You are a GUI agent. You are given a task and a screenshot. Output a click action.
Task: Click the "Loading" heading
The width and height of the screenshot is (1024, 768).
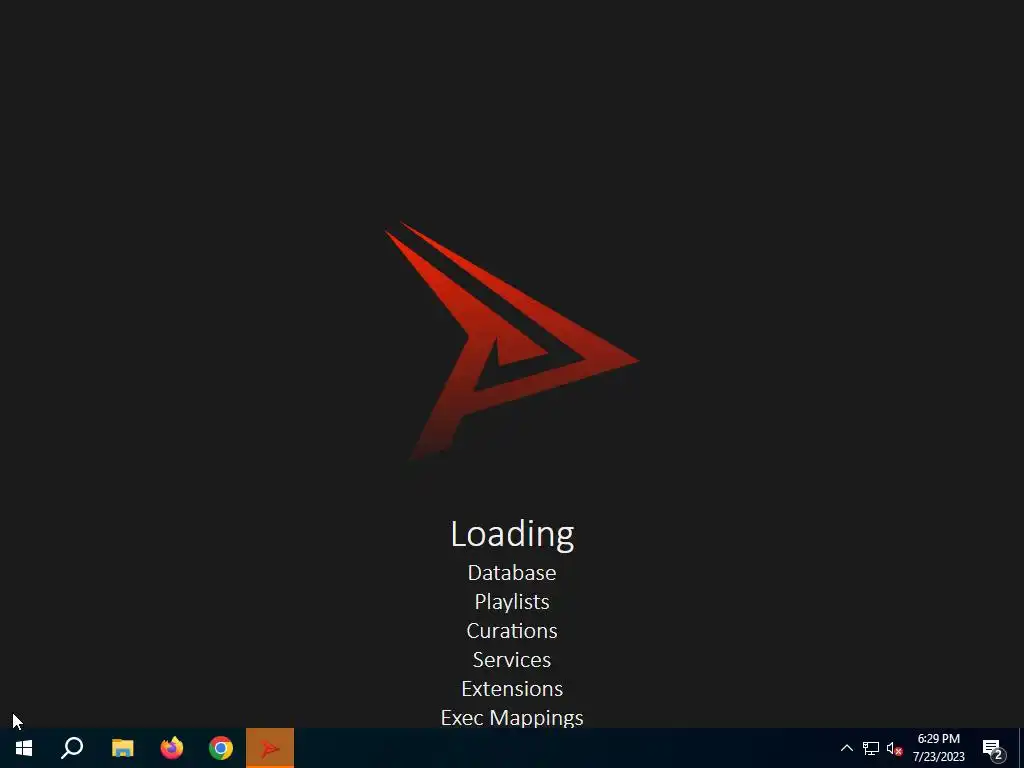(x=512, y=534)
